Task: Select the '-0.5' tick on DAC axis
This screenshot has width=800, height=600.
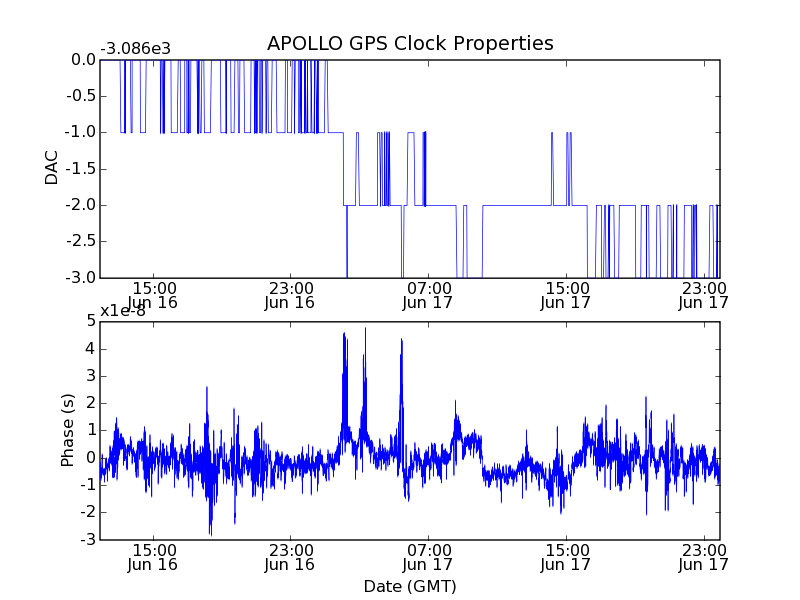Action: 81,96
